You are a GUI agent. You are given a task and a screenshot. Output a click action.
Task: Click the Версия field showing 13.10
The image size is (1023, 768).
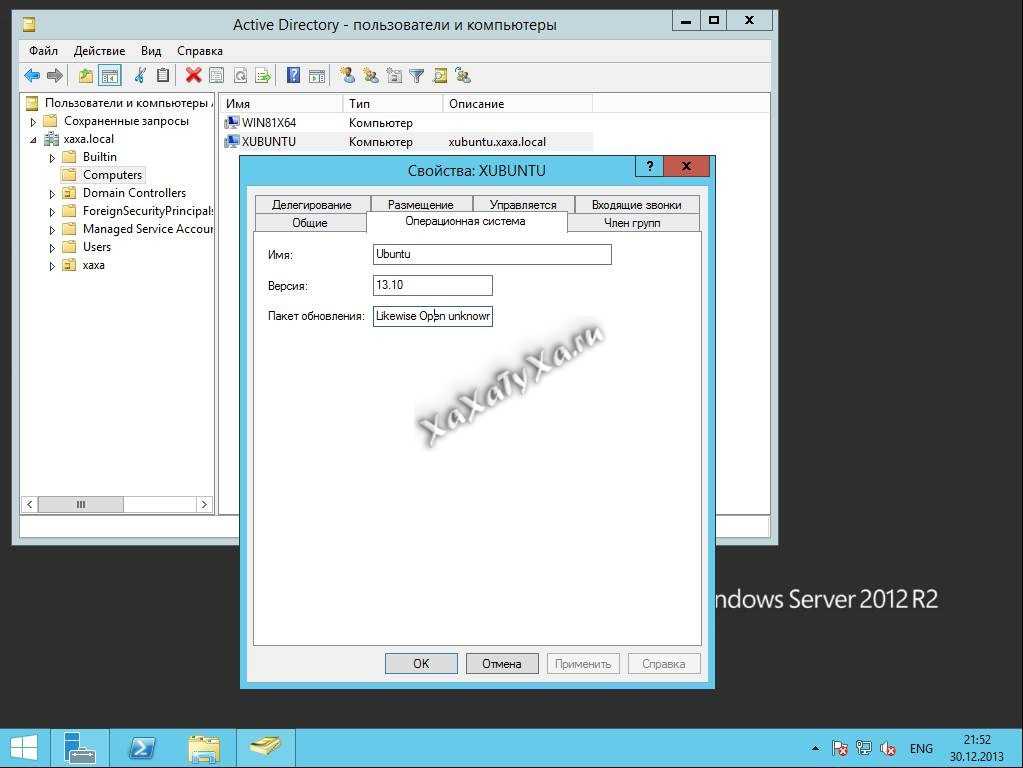(x=432, y=285)
